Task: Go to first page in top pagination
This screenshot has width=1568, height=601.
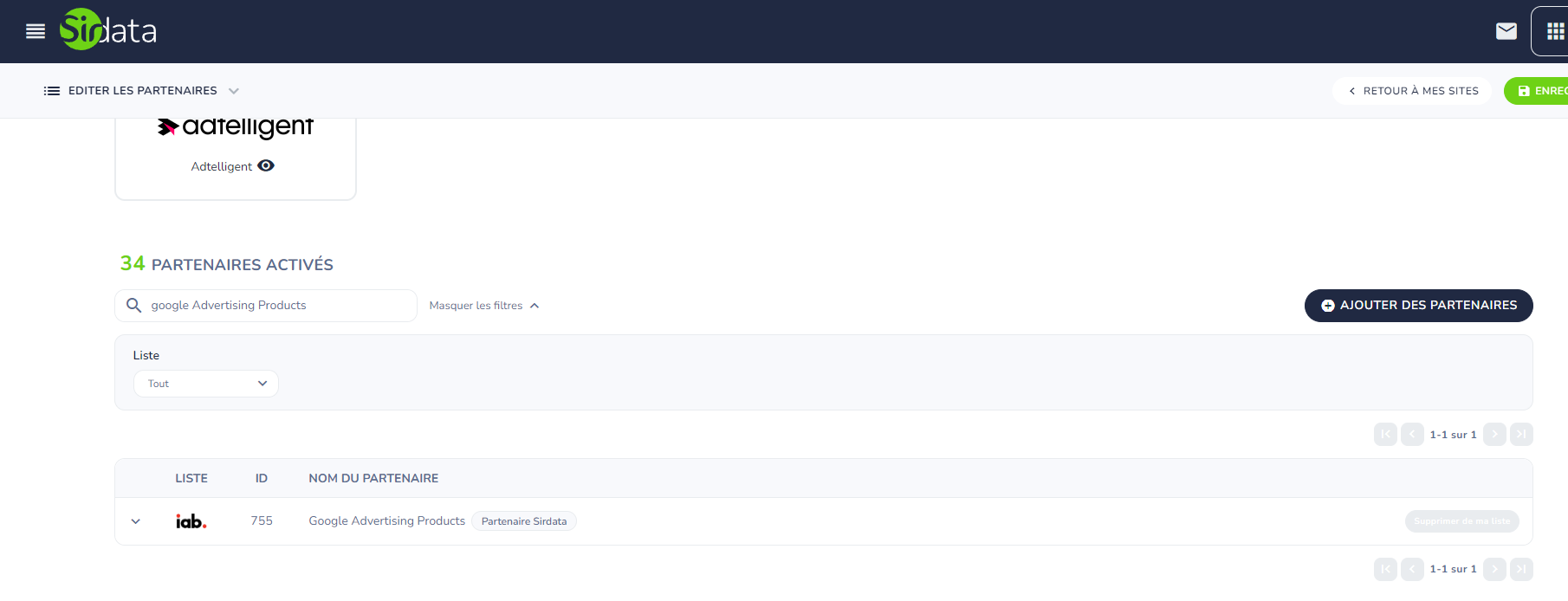Action: [1385, 435]
